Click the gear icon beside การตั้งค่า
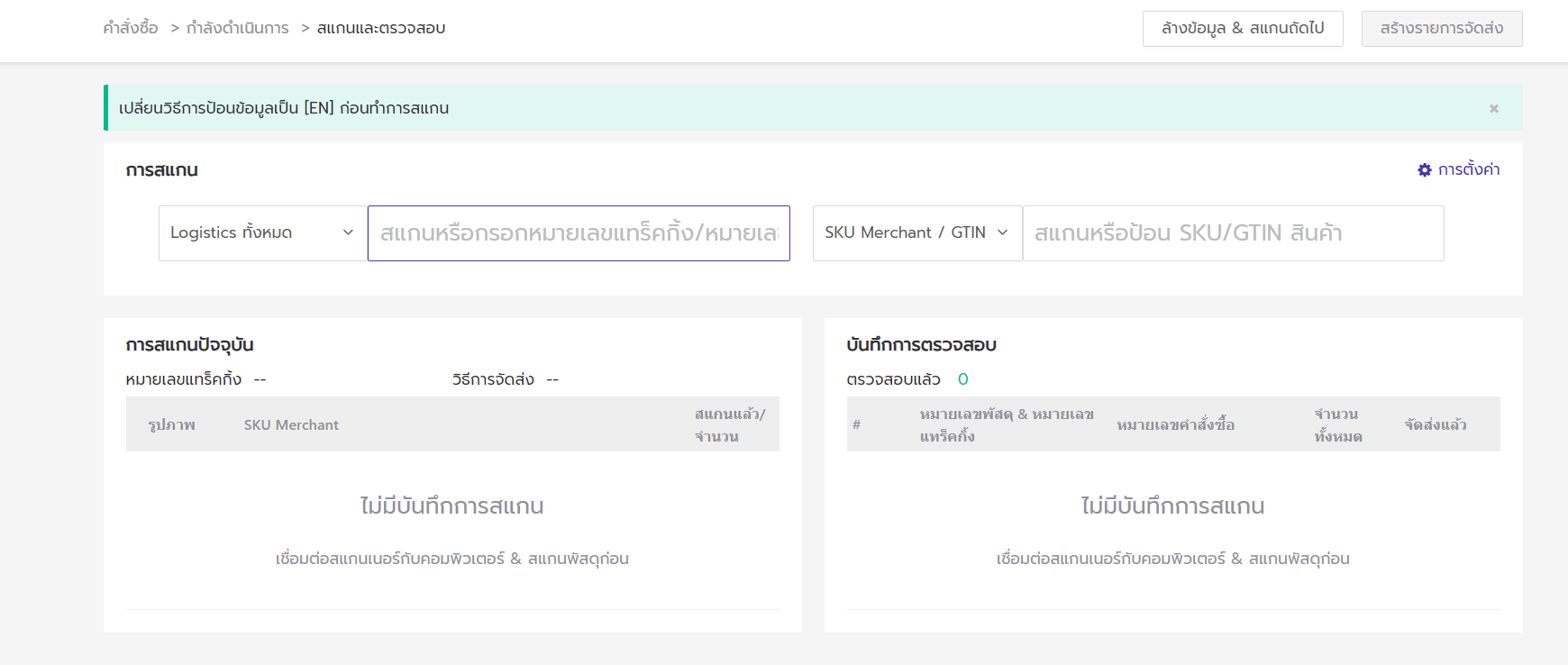This screenshot has width=1568, height=665. coord(1424,170)
